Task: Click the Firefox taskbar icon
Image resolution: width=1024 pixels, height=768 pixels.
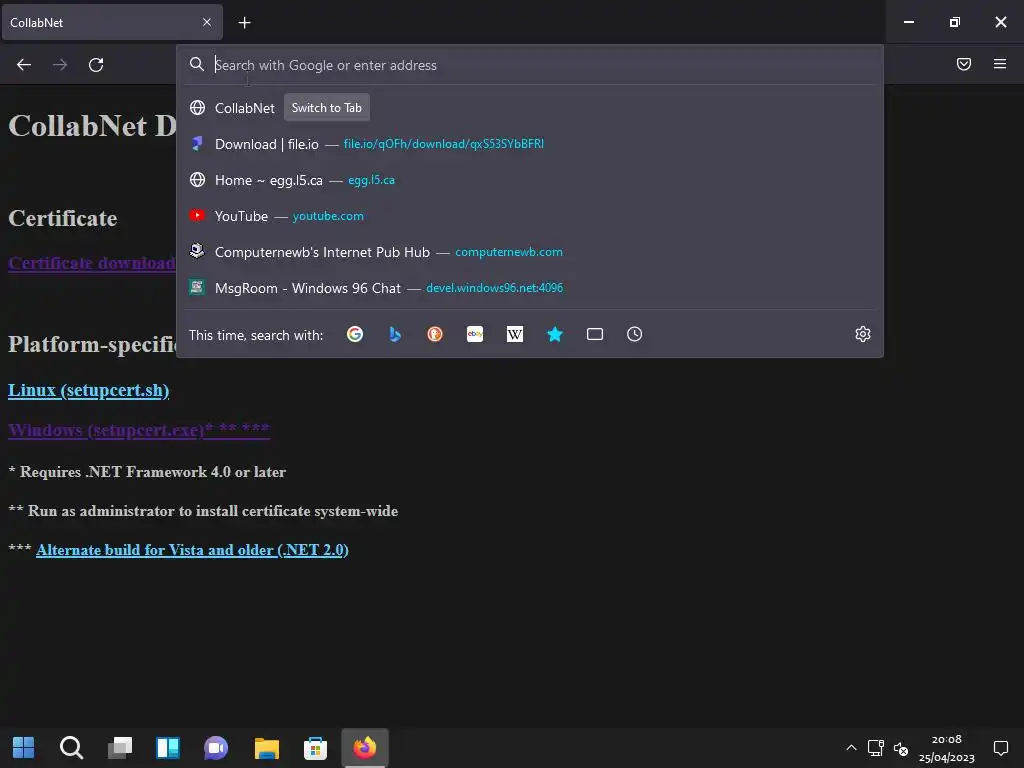Action: point(364,747)
